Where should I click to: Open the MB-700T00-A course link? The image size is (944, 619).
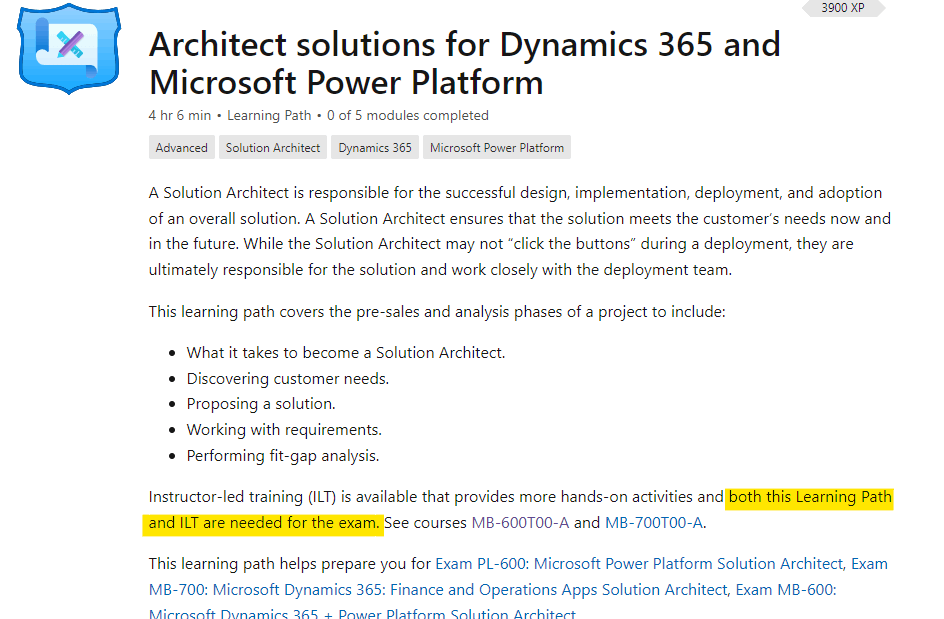654,523
